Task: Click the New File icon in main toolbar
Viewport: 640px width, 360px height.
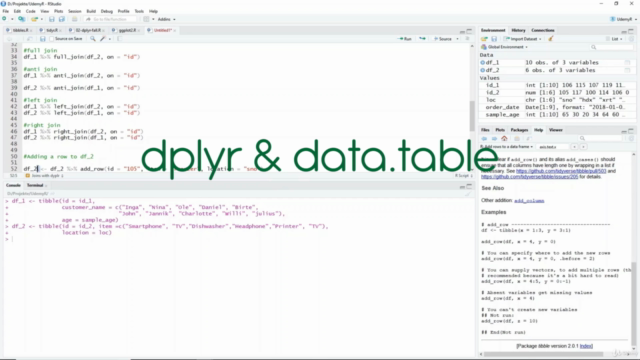Action: 4,19
